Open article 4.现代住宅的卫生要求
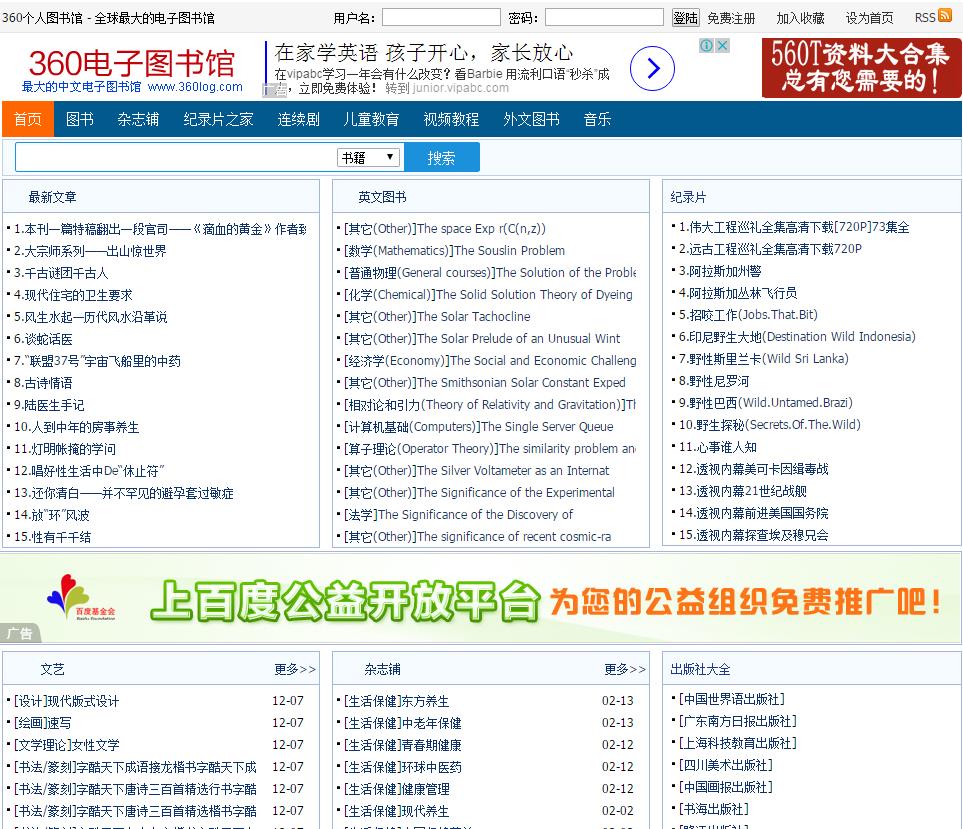 pyautogui.click(x=73, y=295)
